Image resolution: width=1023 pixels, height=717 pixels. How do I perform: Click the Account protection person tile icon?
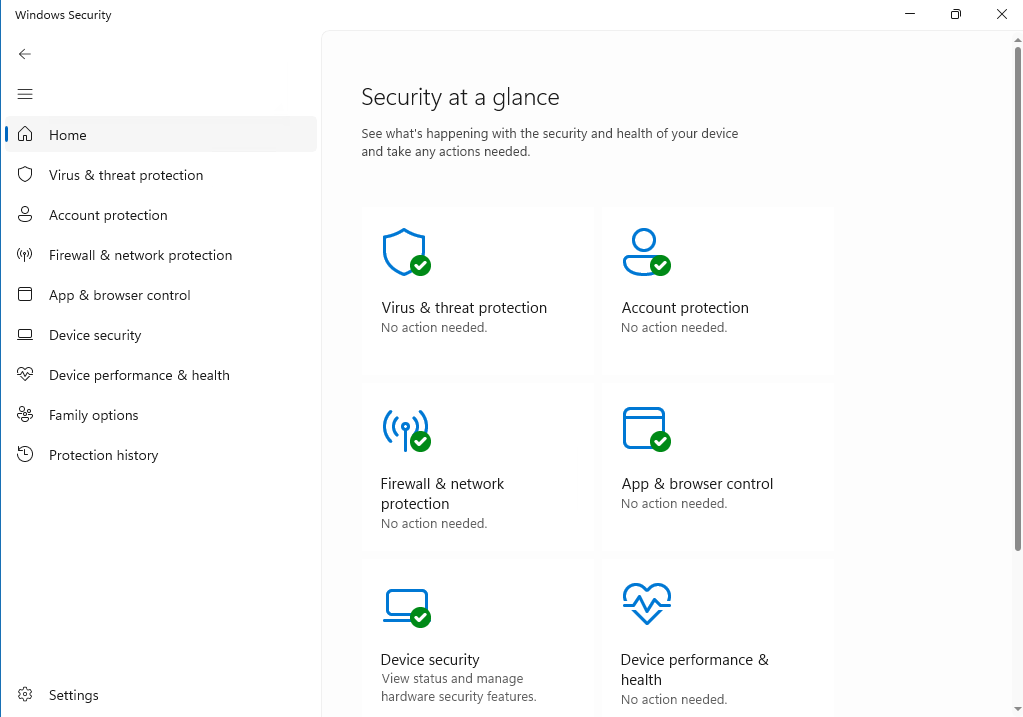pyautogui.click(x=645, y=252)
